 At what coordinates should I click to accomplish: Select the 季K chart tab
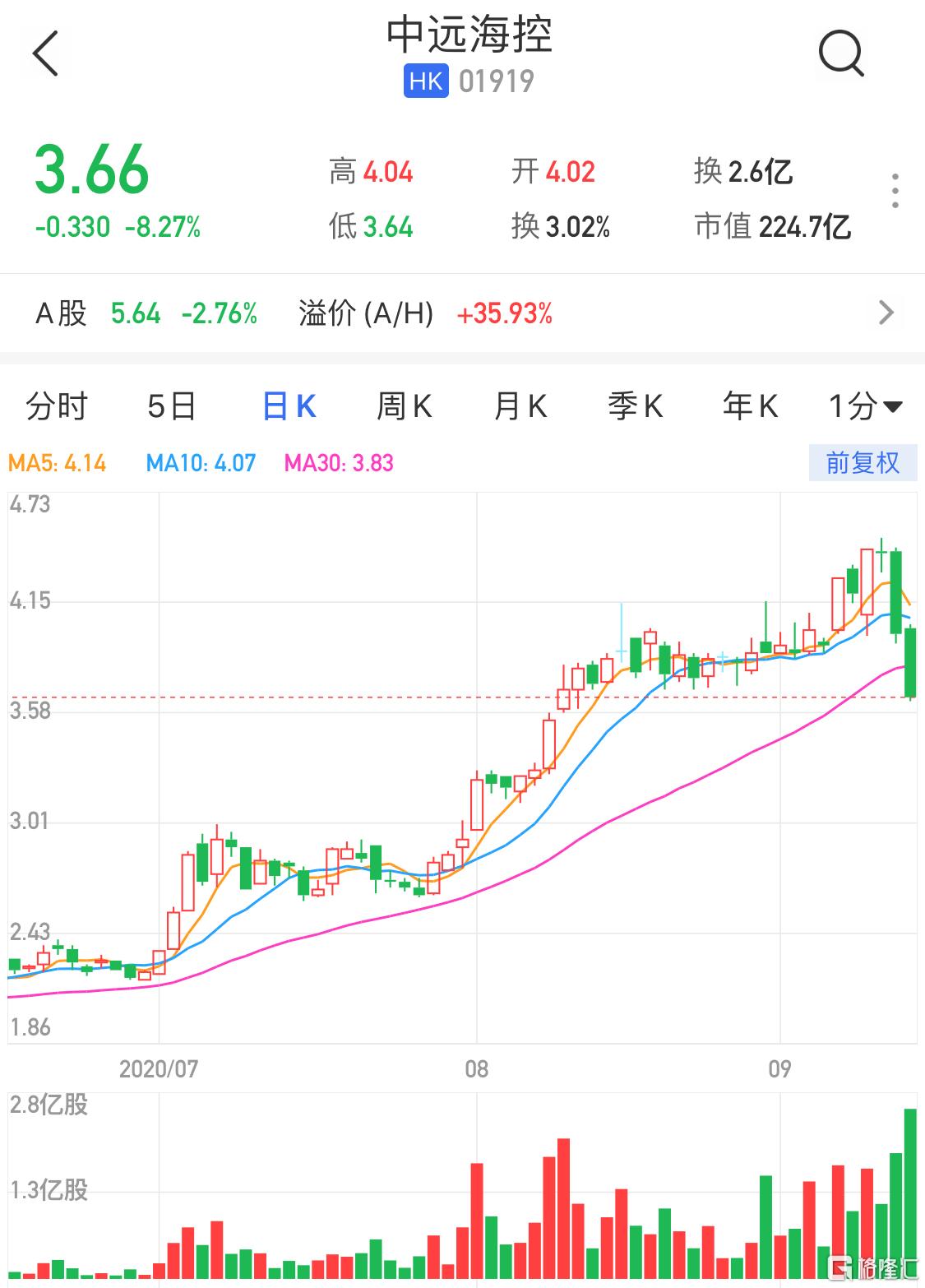(x=636, y=406)
